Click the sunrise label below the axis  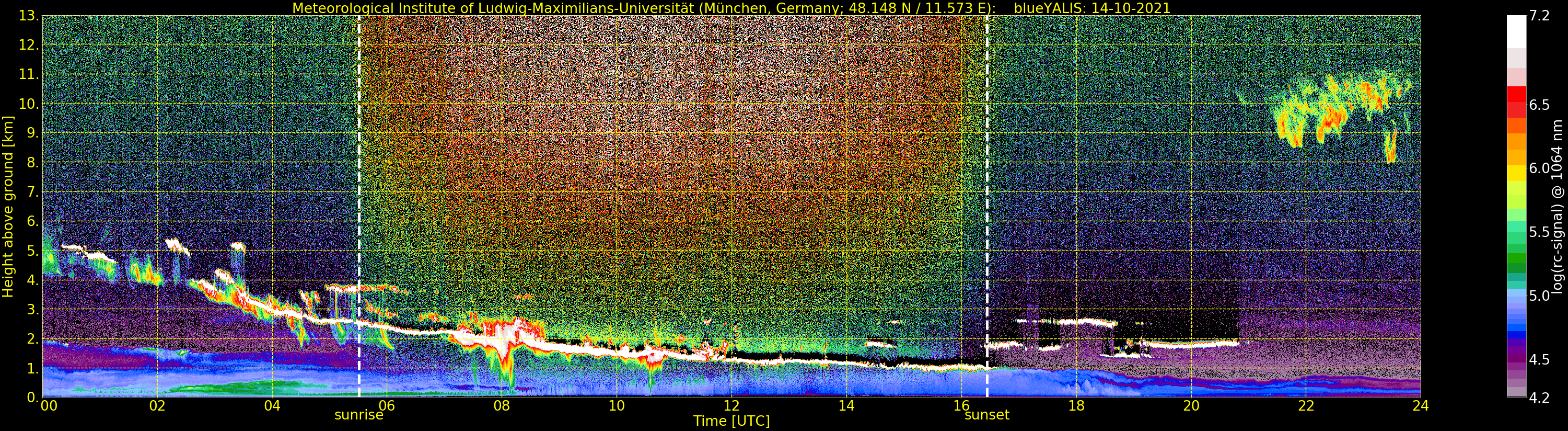(358, 415)
